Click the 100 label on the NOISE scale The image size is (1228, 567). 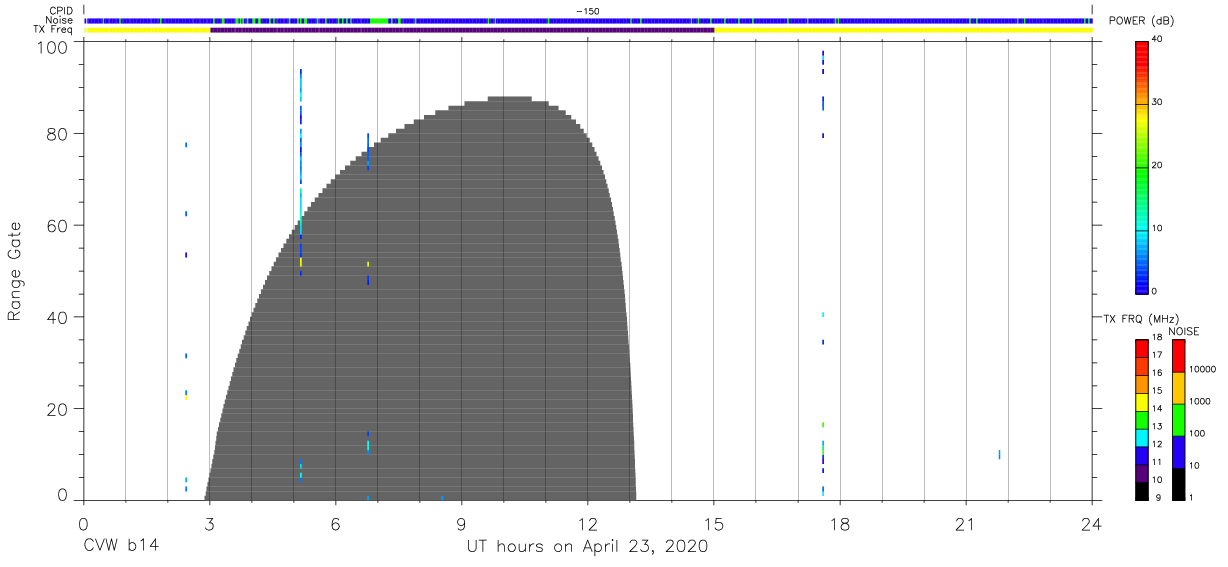(1198, 433)
